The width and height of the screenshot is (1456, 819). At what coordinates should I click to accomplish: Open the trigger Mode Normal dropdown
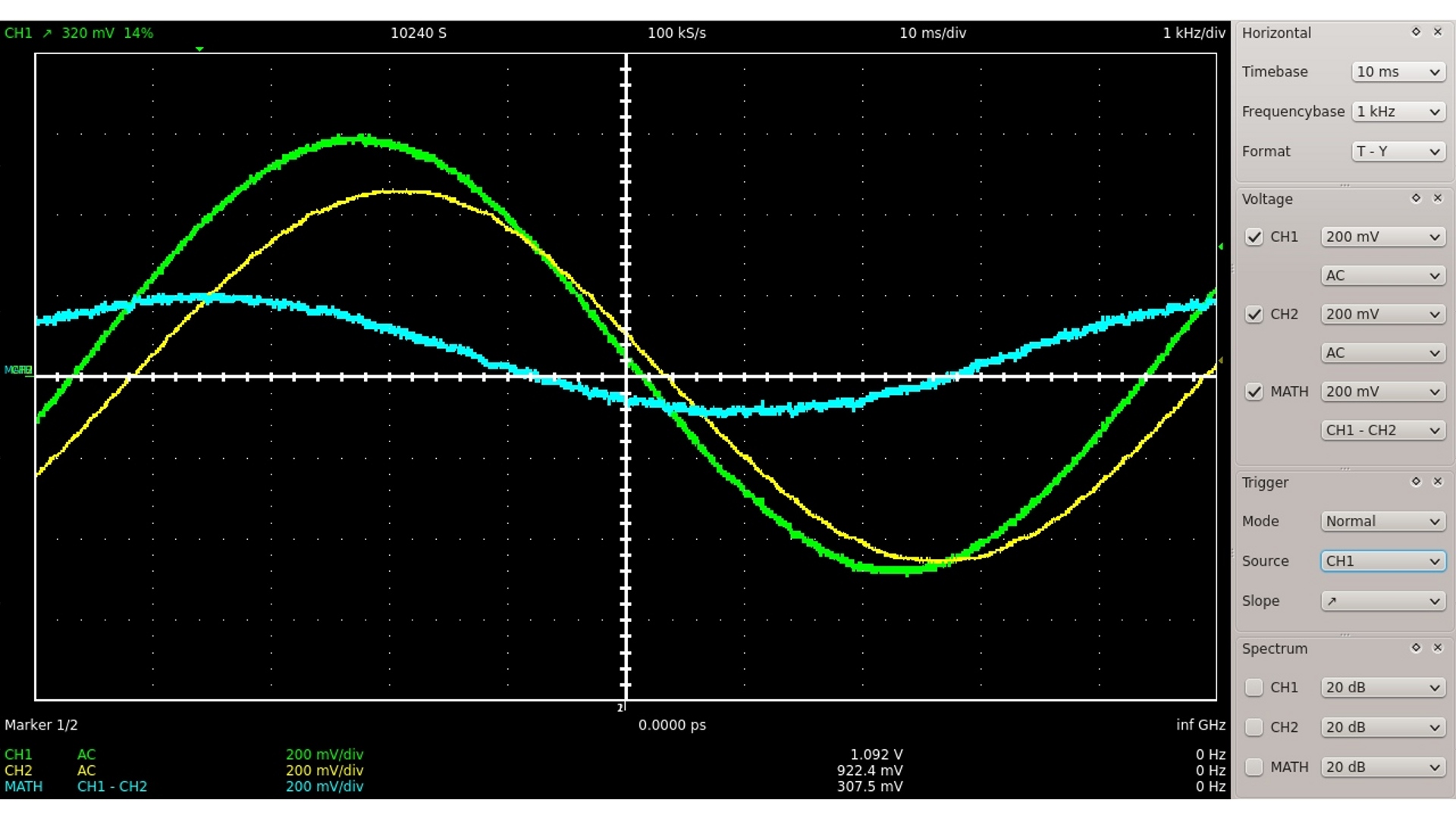pos(1382,522)
